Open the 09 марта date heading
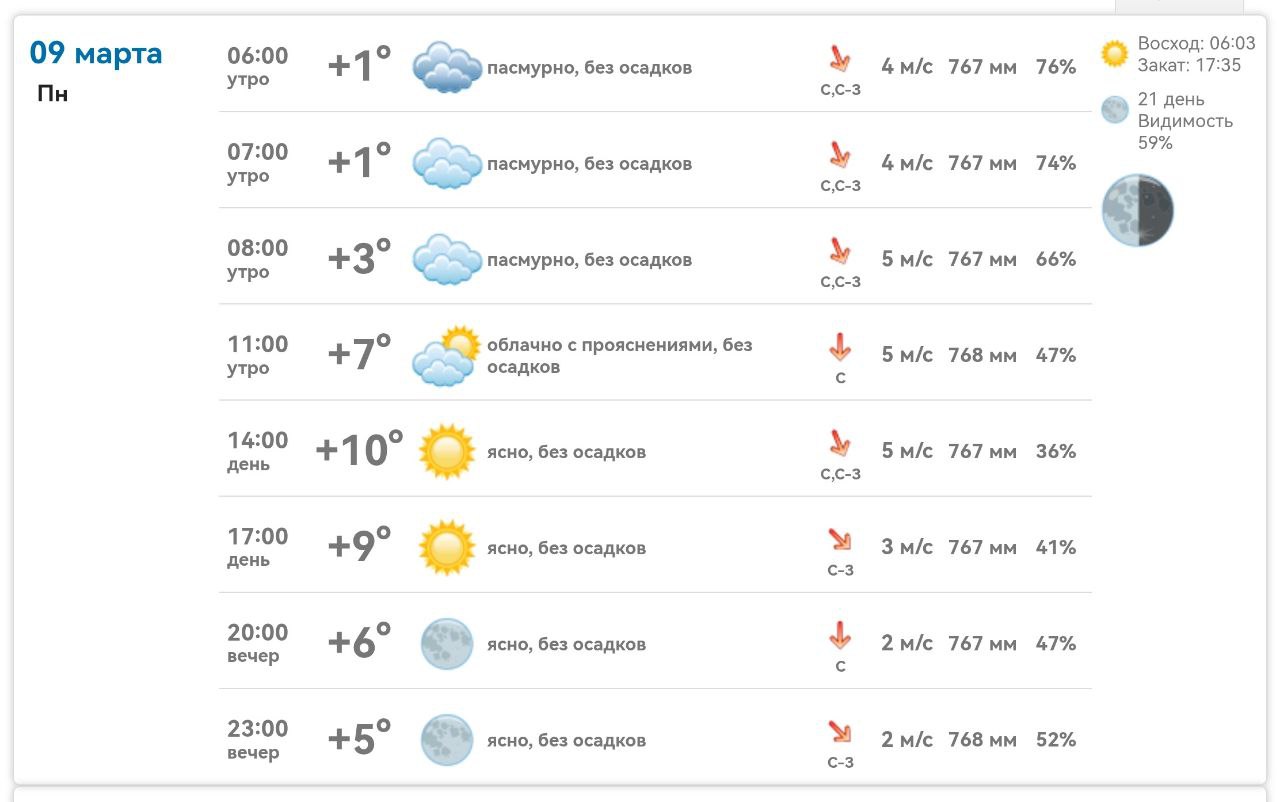Screen dimensions: 1280x802 coord(96,53)
